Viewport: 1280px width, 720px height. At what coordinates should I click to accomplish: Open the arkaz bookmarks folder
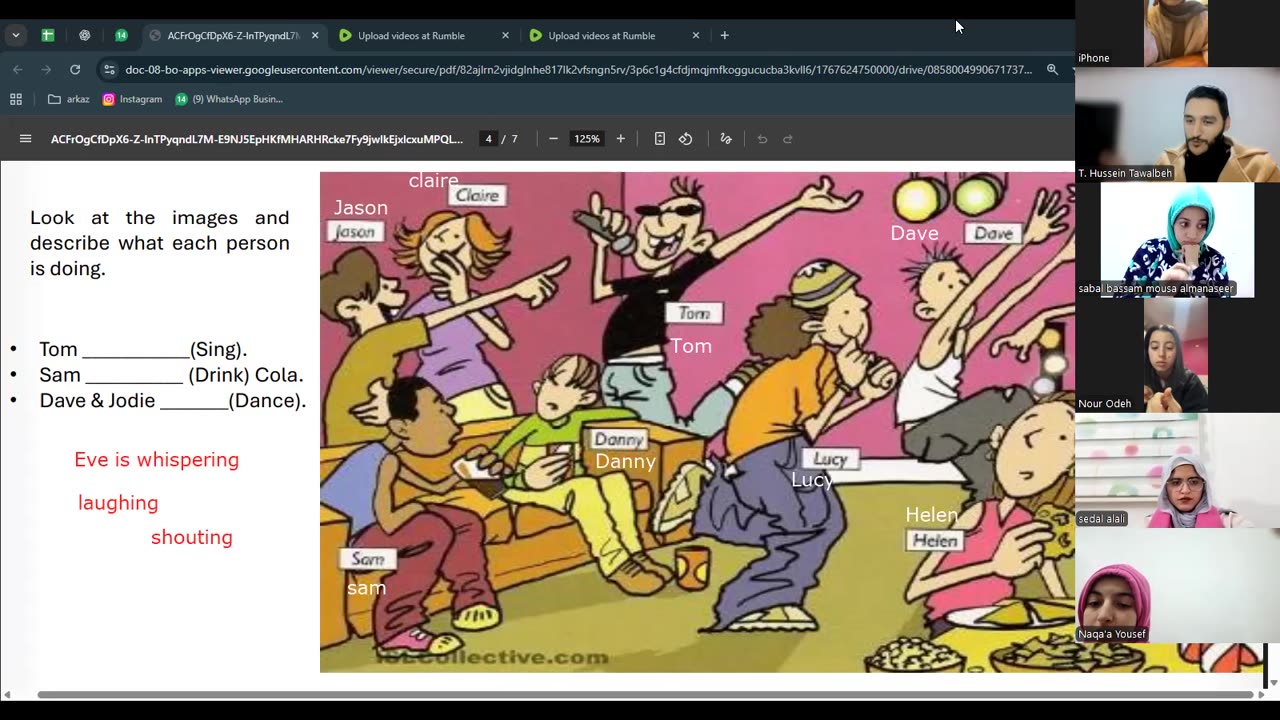[x=69, y=99]
